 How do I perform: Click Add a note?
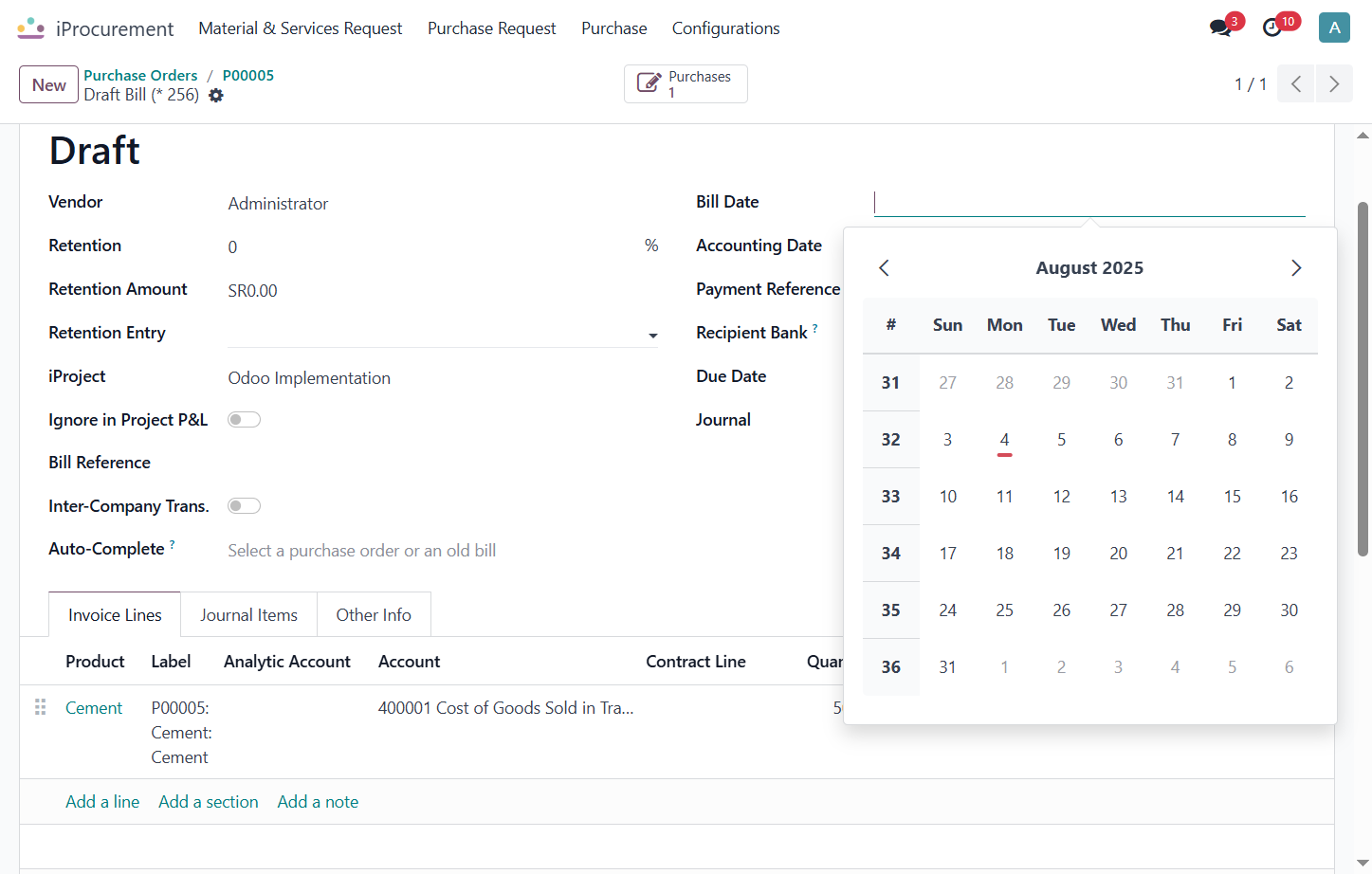coord(318,802)
